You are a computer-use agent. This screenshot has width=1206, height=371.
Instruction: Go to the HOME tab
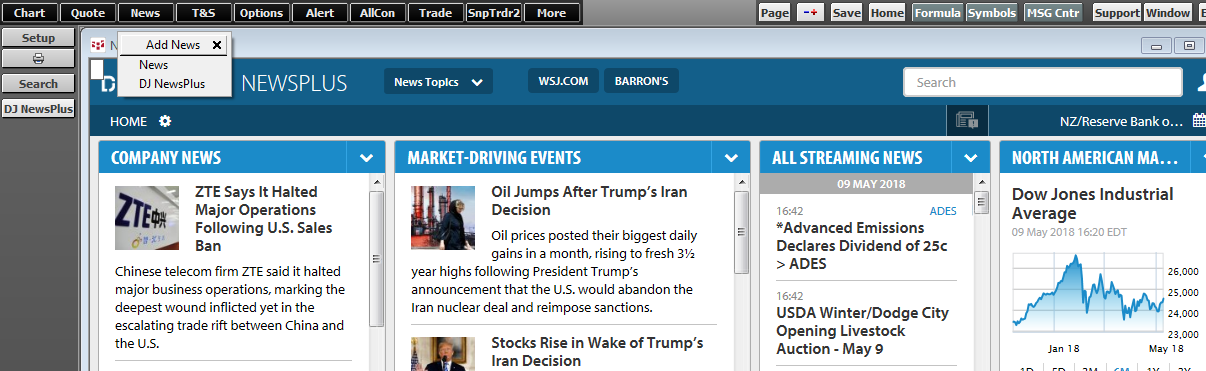[128, 121]
